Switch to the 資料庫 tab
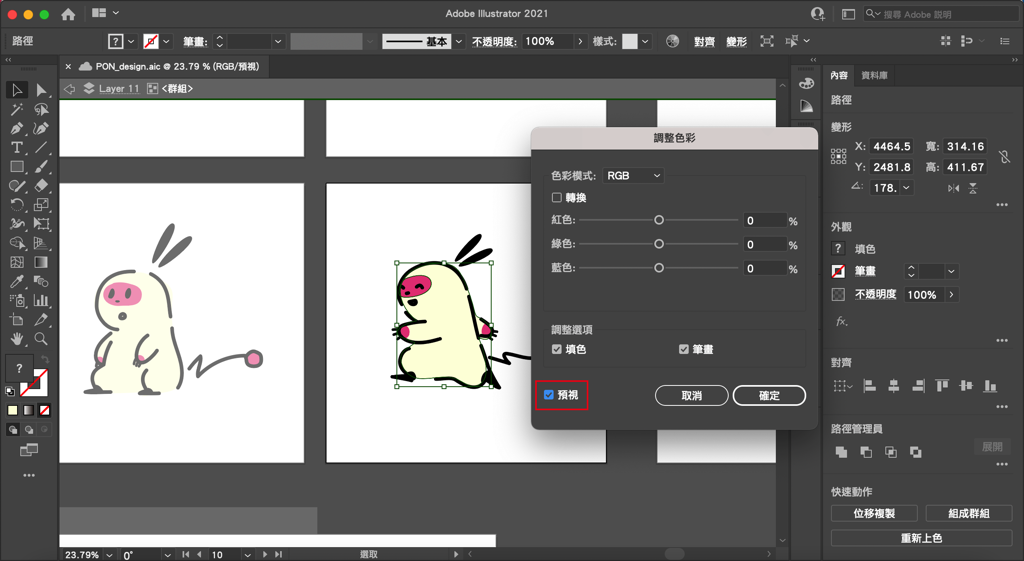The image size is (1024, 561). [x=874, y=75]
